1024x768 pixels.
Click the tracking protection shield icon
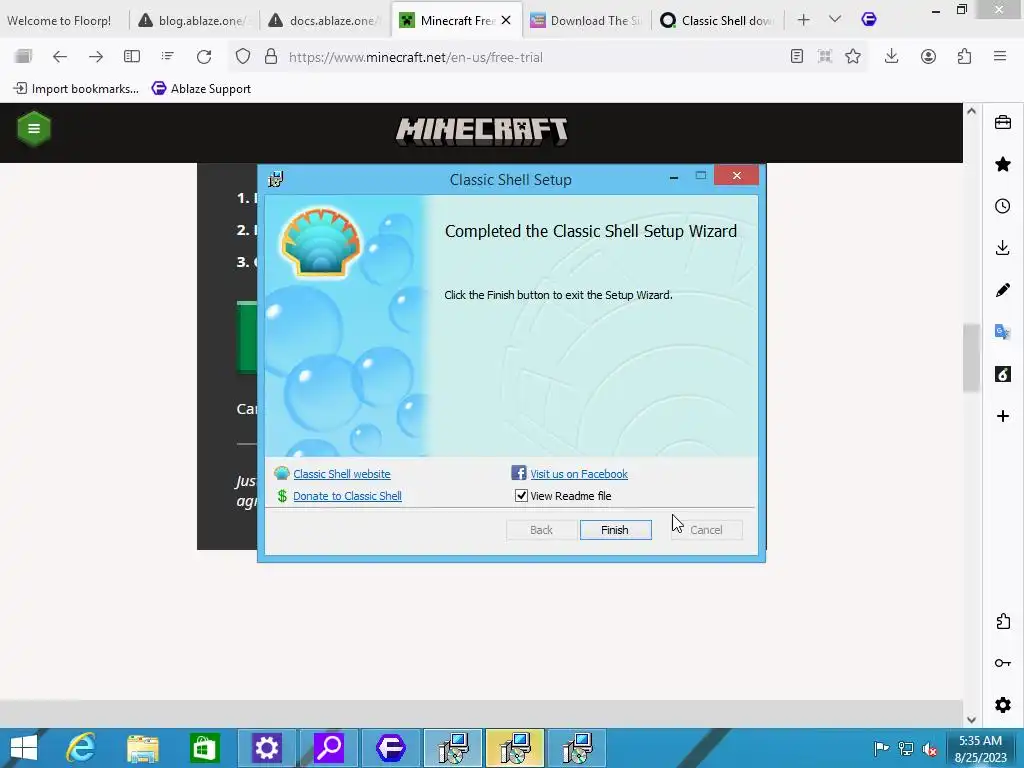click(x=243, y=57)
